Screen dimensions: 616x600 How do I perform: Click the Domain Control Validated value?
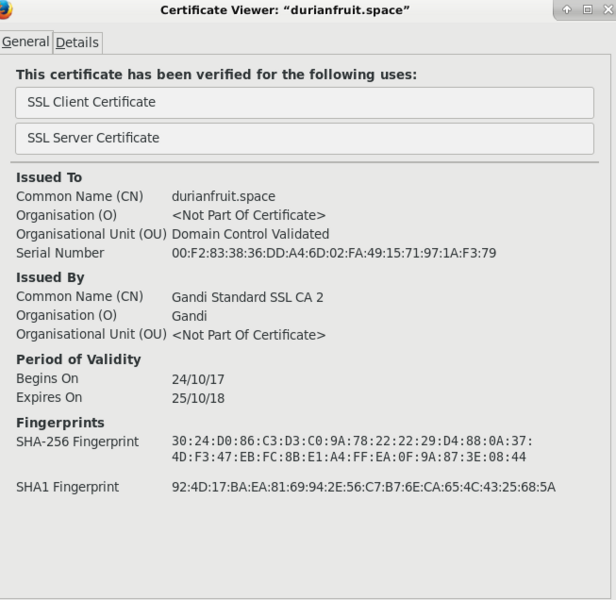(250, 234)
